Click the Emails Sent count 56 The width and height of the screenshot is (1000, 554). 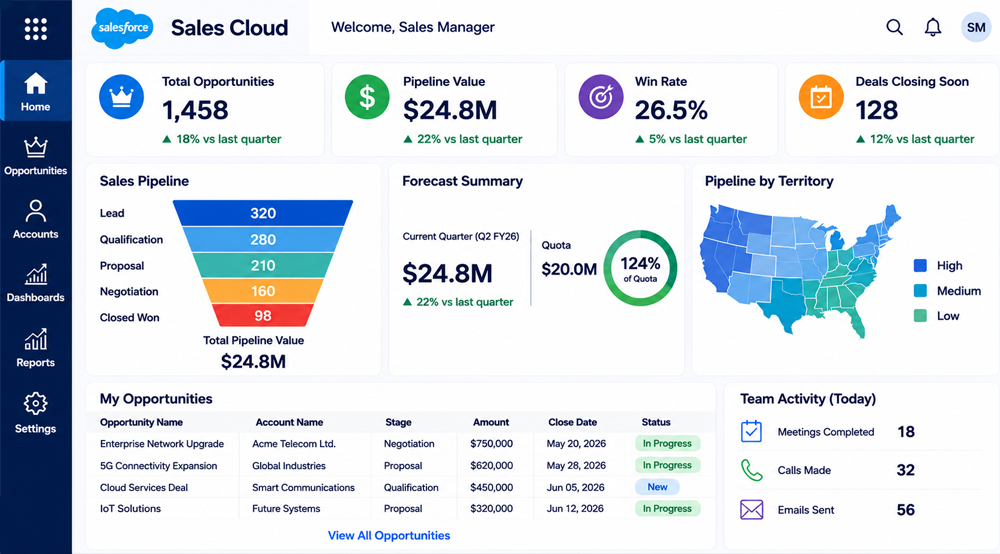tap(906, 509)
